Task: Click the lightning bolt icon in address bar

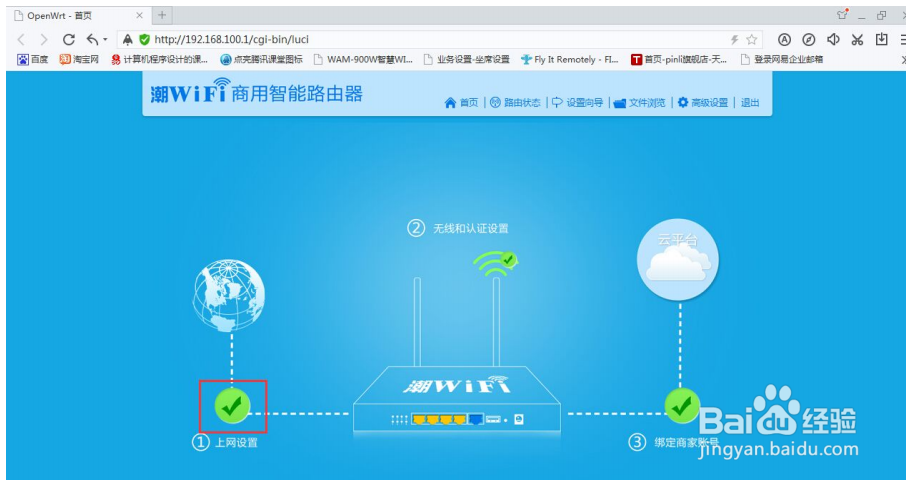Action: [x=734, y=39]
